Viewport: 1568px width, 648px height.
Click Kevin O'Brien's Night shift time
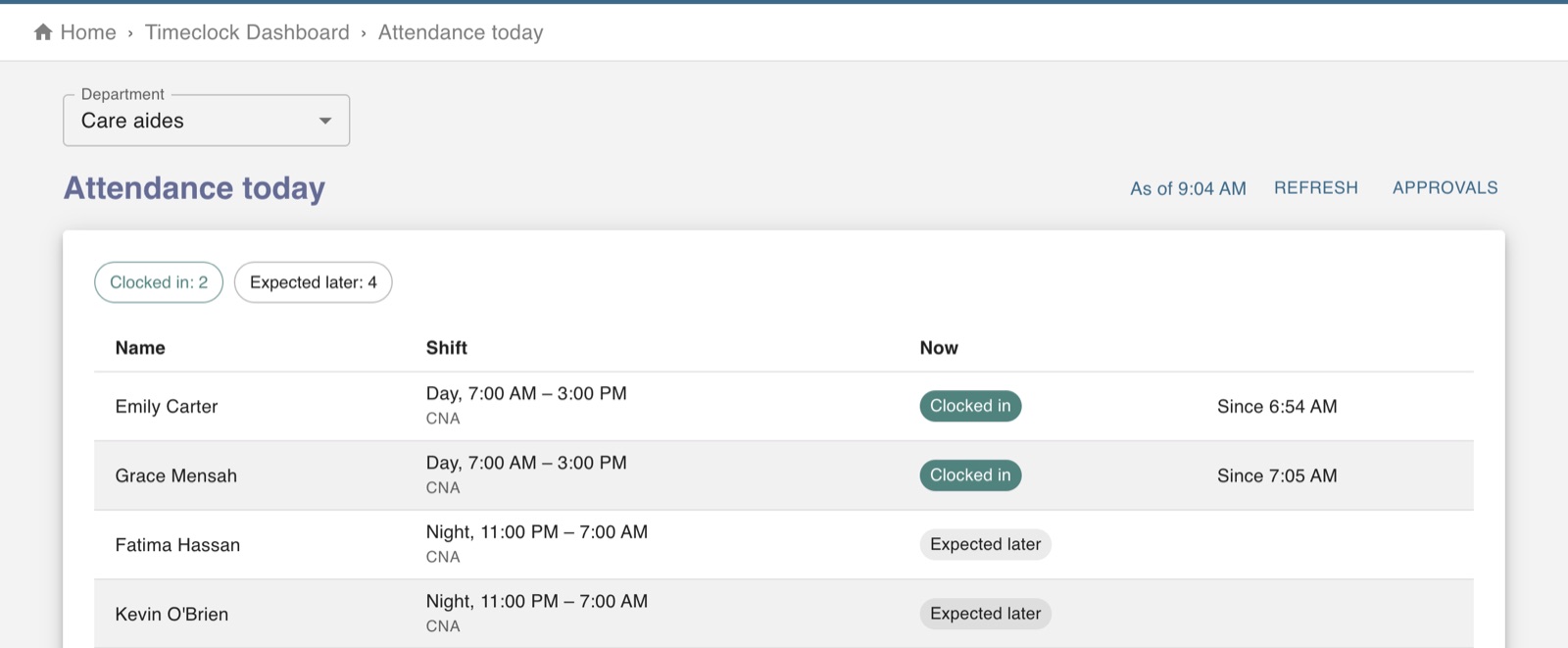[537, 601]
